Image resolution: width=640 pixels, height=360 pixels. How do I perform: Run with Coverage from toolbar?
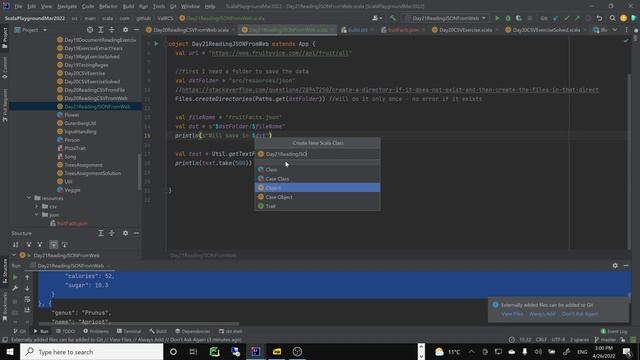click(x=519, y=18)
